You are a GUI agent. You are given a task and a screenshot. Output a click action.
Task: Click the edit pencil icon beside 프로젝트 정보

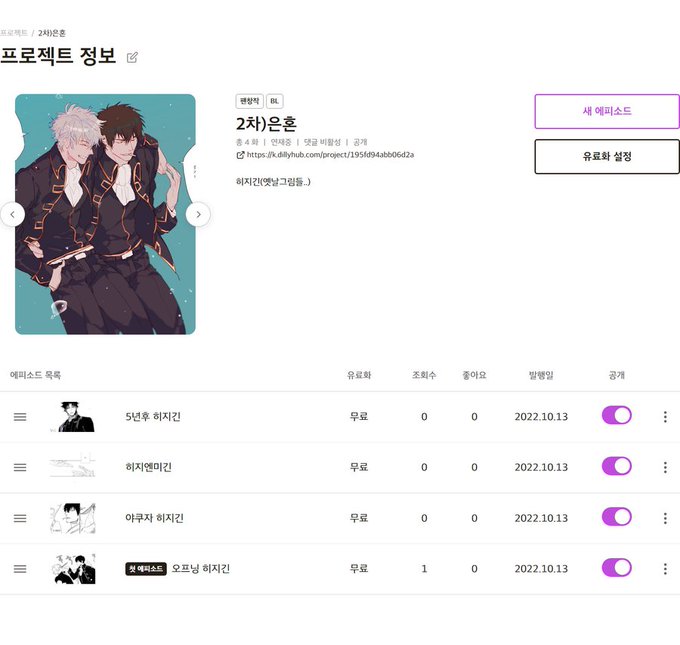(132, 57)
